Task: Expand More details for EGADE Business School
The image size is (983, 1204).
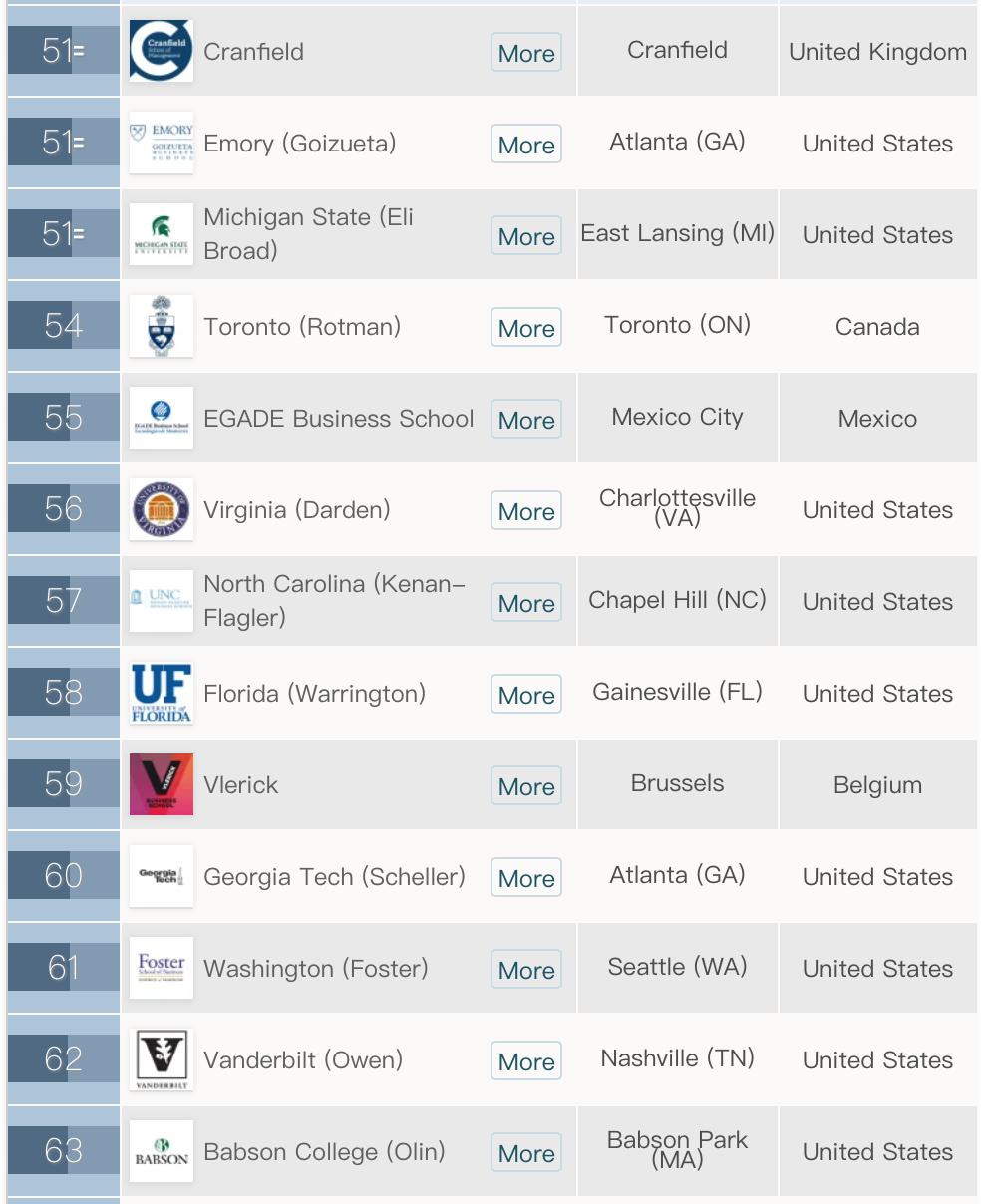Action: 526,420
